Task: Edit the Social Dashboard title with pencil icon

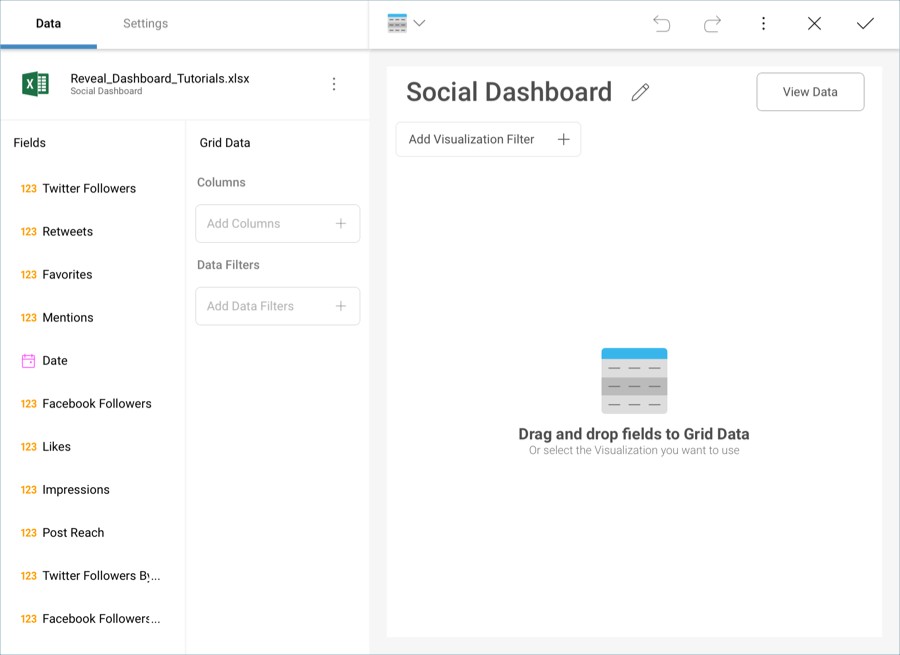Action: [640, 92]
